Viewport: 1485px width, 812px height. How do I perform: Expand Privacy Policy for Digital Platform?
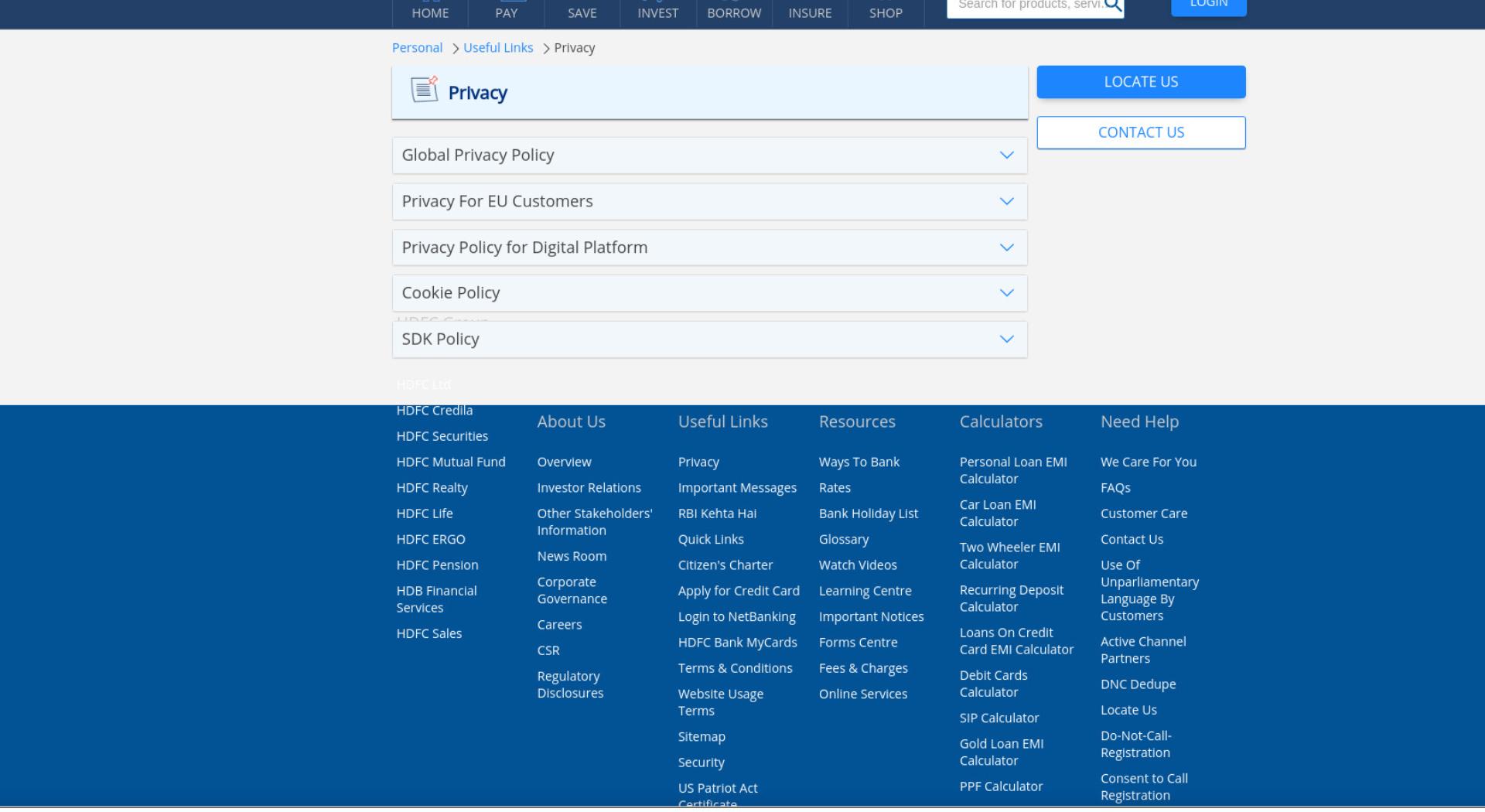coord(710,247)
